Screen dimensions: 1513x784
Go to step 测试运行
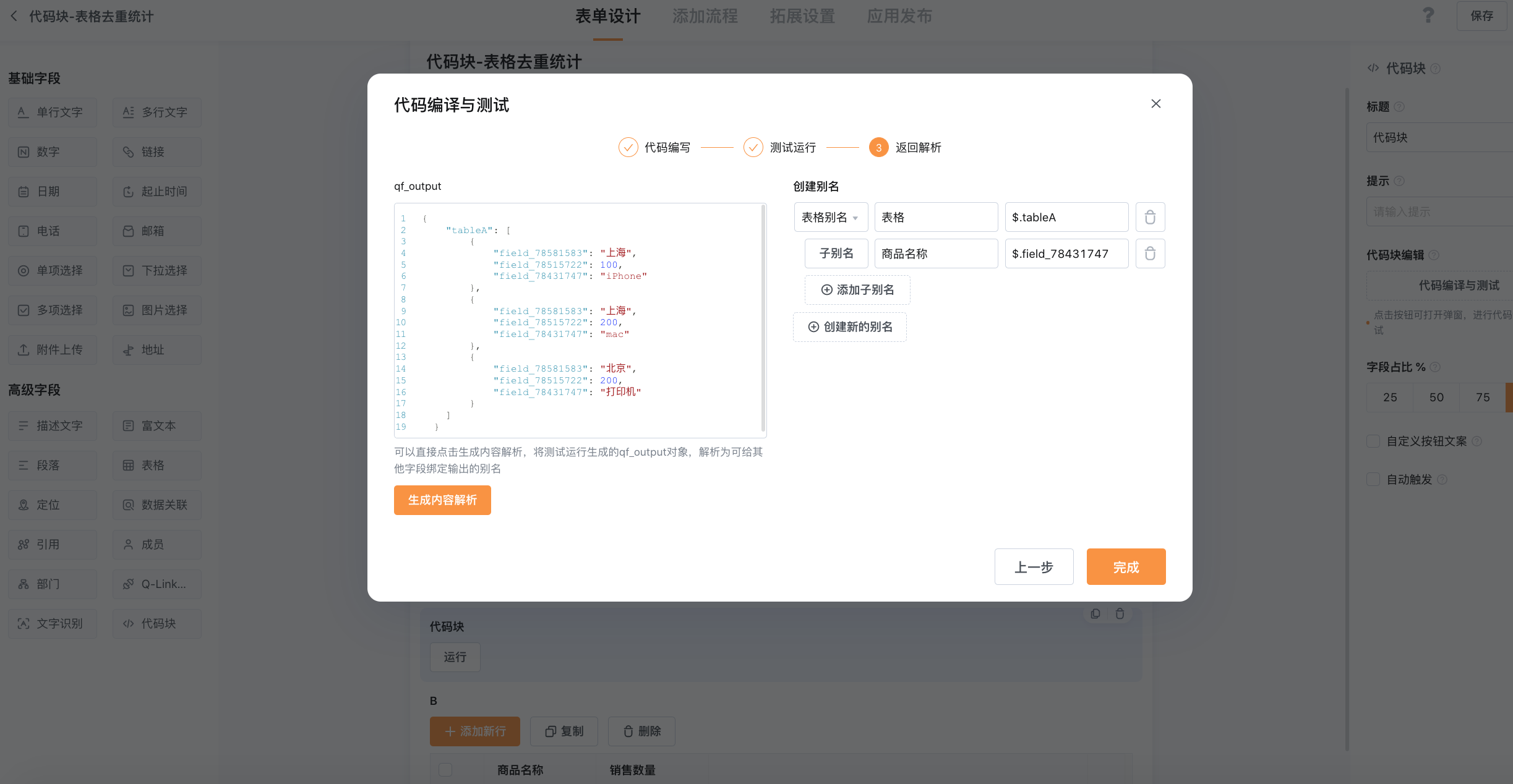click(x=780, y=147)
